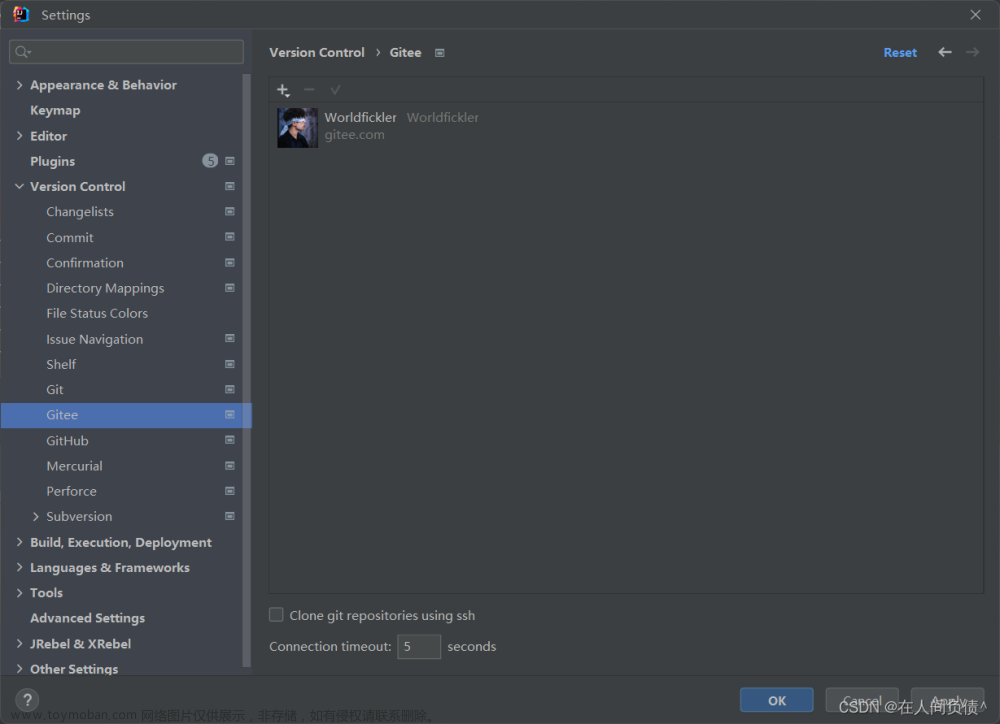1000x724 pixels.
Task: Collapse the Version Control section
Action: click(19, 186)
